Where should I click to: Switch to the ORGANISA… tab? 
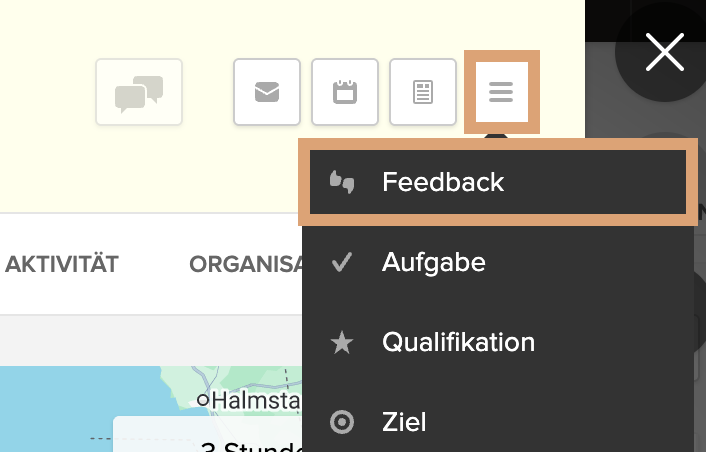246,264
